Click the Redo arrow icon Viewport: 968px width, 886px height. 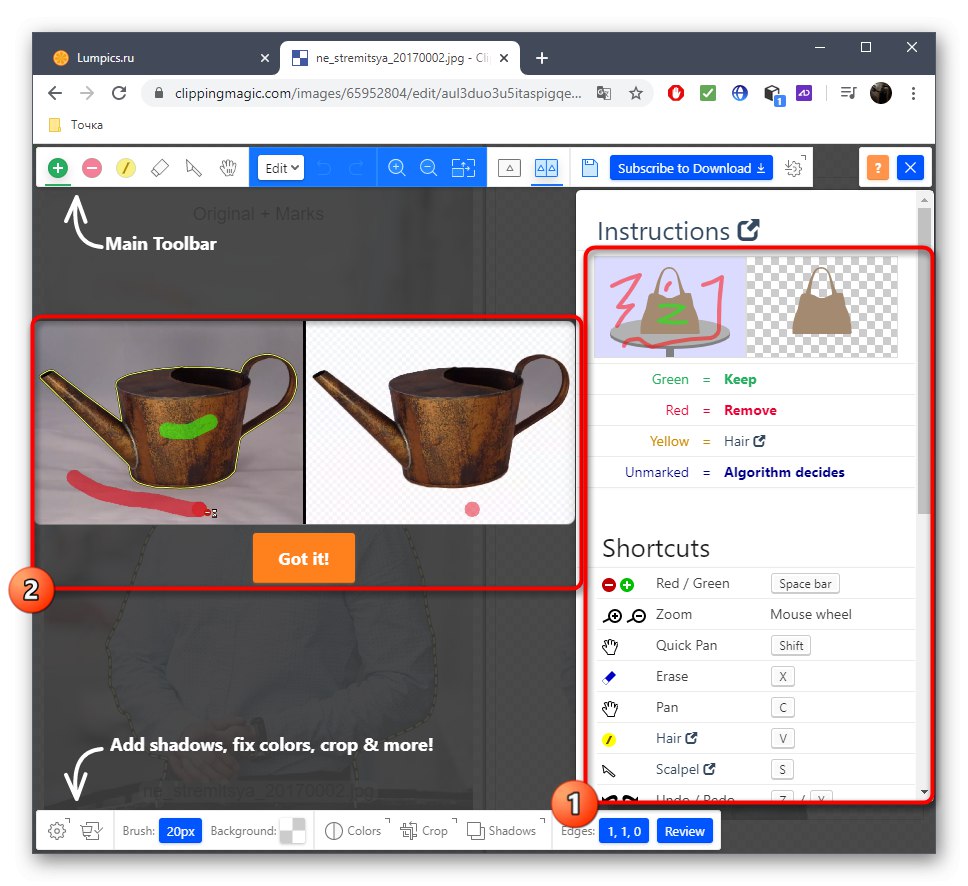click(x=356, y=168)
